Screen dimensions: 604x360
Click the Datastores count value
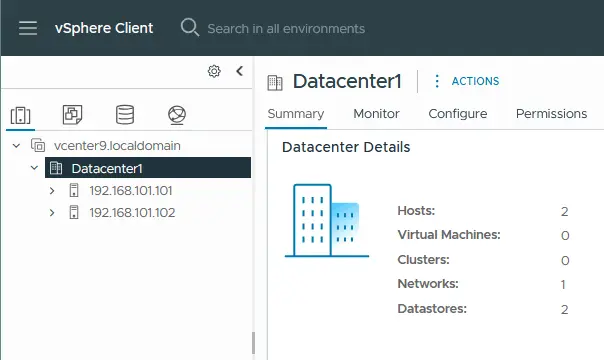point(564,310)
